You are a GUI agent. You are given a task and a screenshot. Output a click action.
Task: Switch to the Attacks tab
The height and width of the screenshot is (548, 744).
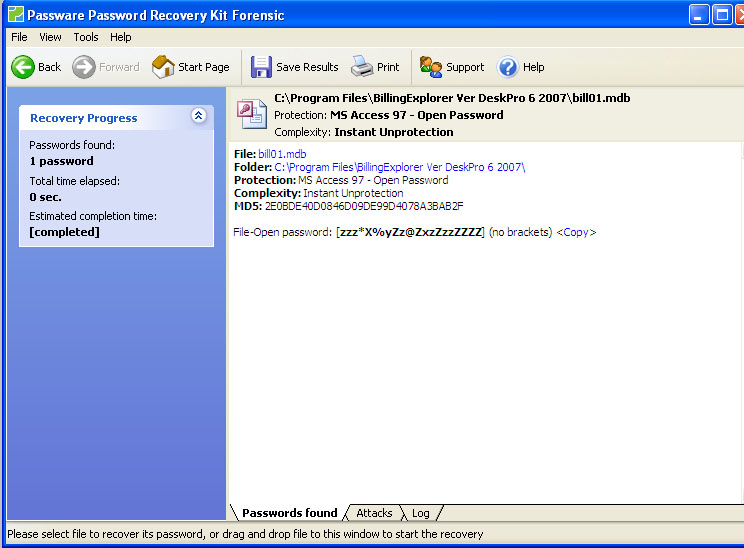374,513
